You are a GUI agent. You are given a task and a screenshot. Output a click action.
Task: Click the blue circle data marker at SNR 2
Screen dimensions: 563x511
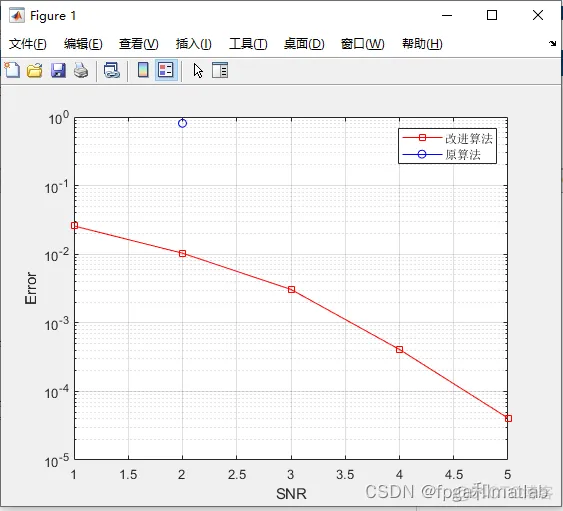(x=182, y=123)
